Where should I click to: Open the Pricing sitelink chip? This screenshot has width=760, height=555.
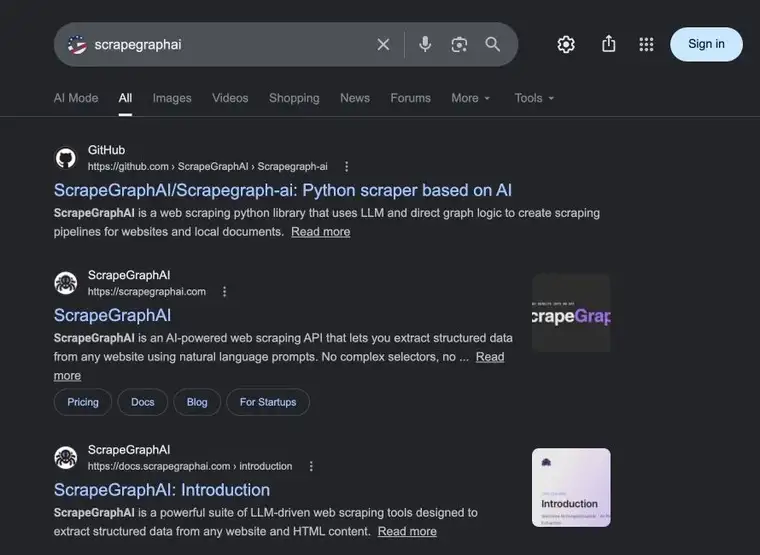[x=83, y=402]
